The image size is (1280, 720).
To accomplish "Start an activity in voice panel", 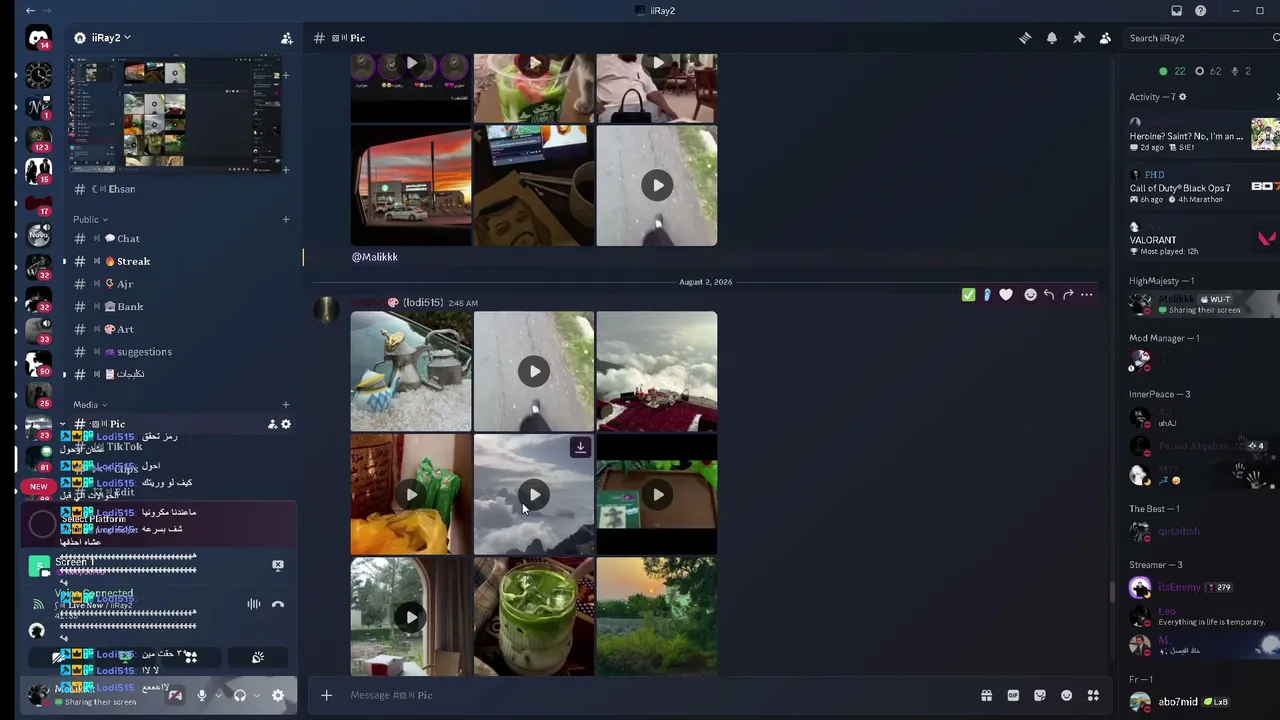I will [191, 657].
